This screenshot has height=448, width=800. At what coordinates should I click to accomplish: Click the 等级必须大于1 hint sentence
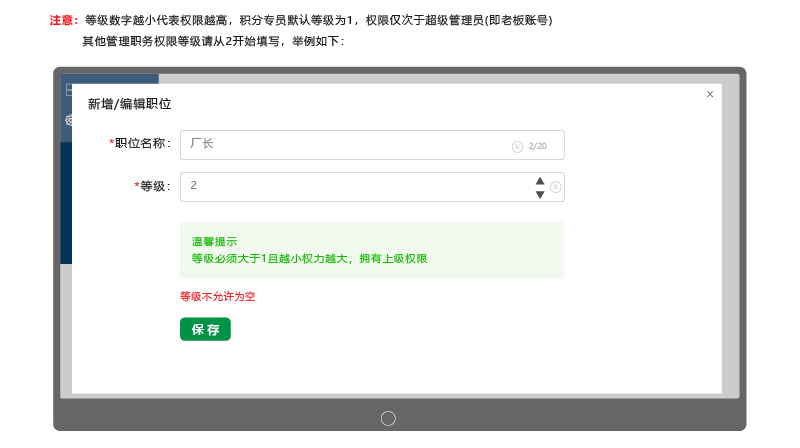(x=309, y=259)
